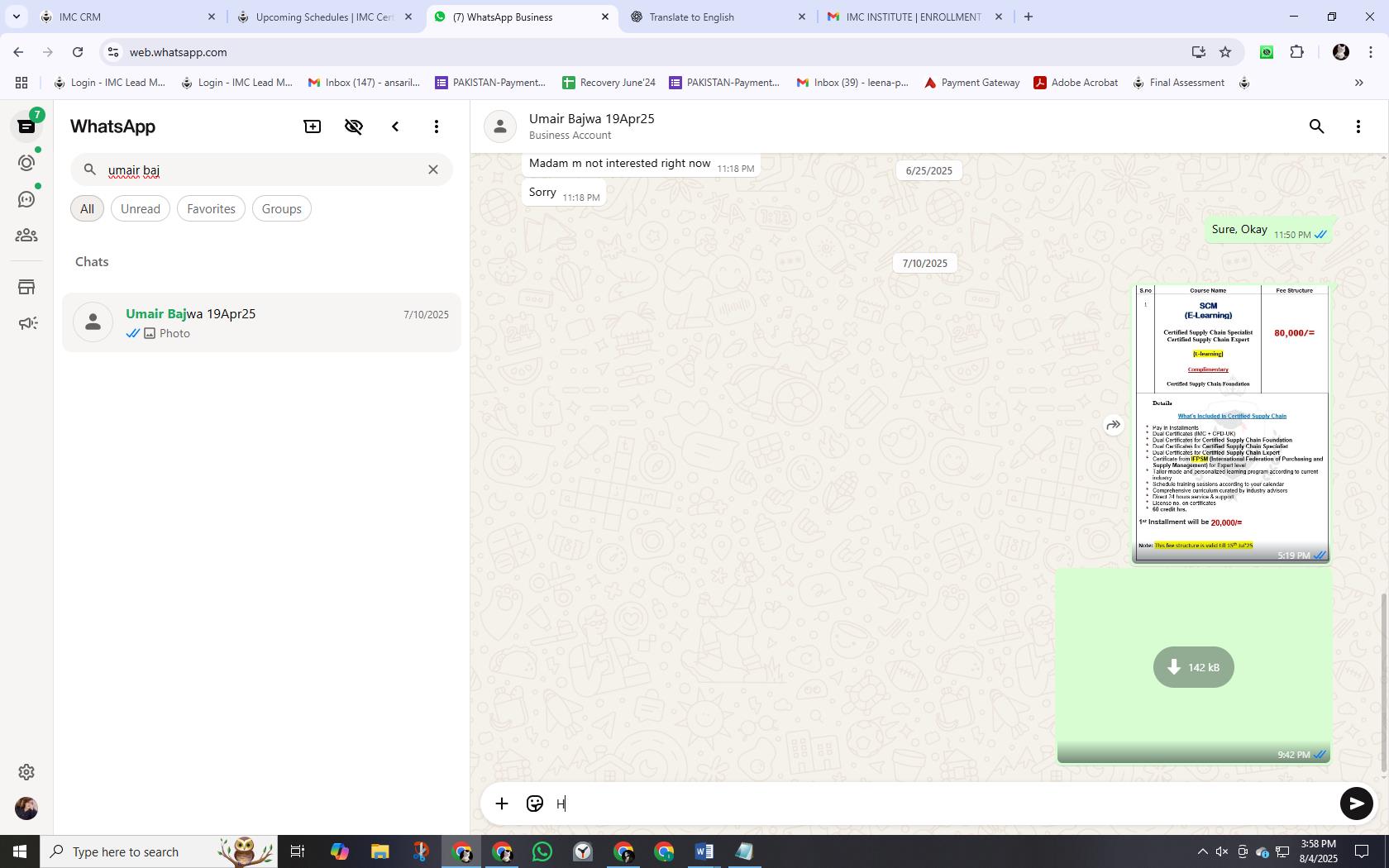1389x868 pixels.
Task: Open the Catalog storefront icon in sidebar
Action: pos(26,287)
